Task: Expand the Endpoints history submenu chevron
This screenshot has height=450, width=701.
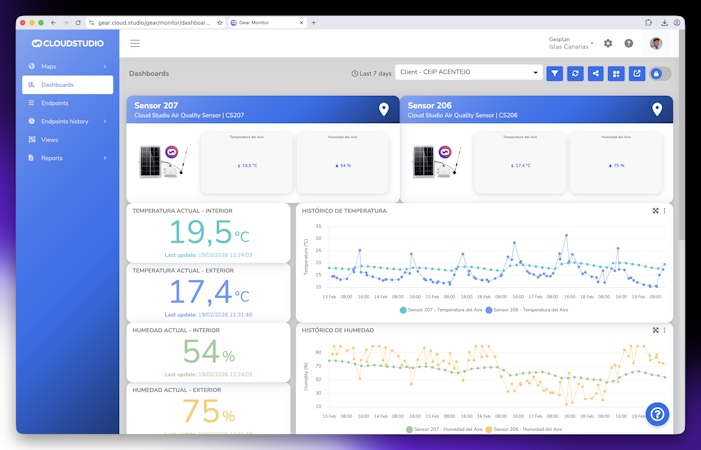Action: click(x=105, y=121)
